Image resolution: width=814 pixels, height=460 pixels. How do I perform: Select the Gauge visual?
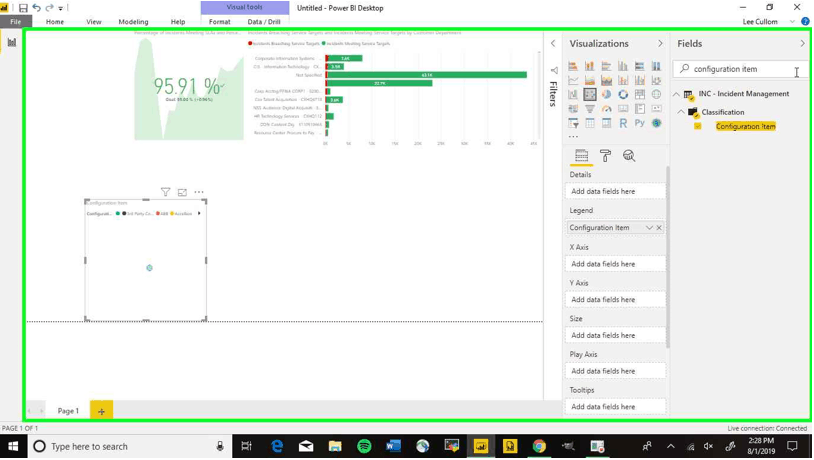coord(606,109)
